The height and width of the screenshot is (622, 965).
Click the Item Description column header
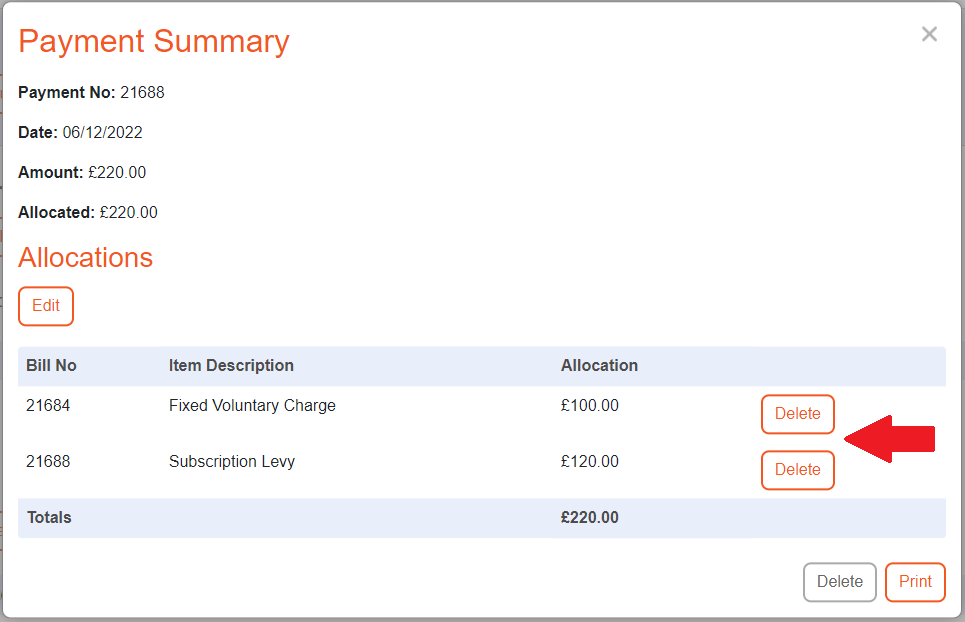tap(231, 365)
